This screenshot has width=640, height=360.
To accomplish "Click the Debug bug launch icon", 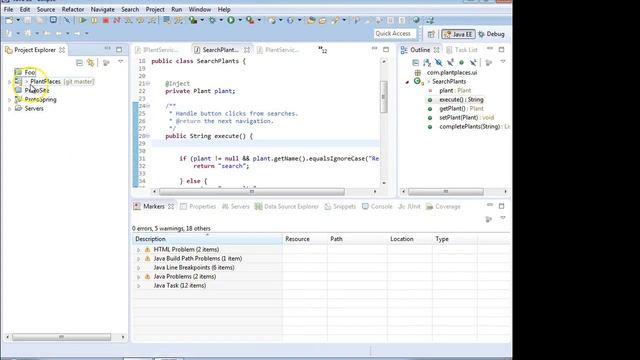I will [x=212, y=20].
